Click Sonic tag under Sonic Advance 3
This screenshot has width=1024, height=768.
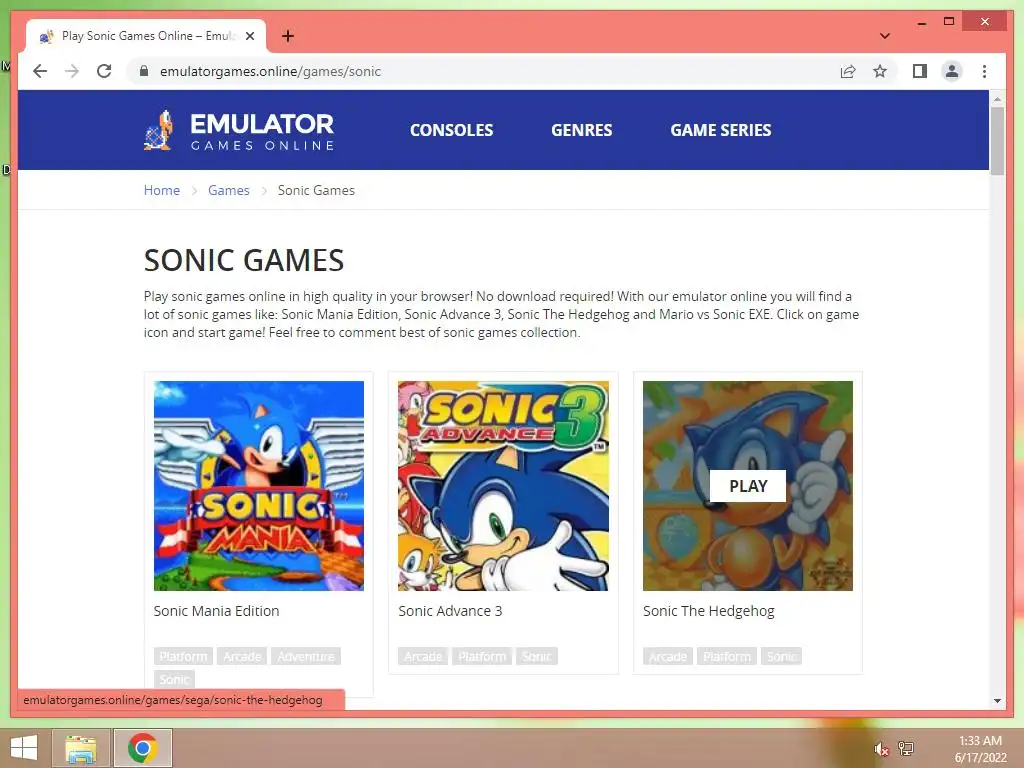537,656
